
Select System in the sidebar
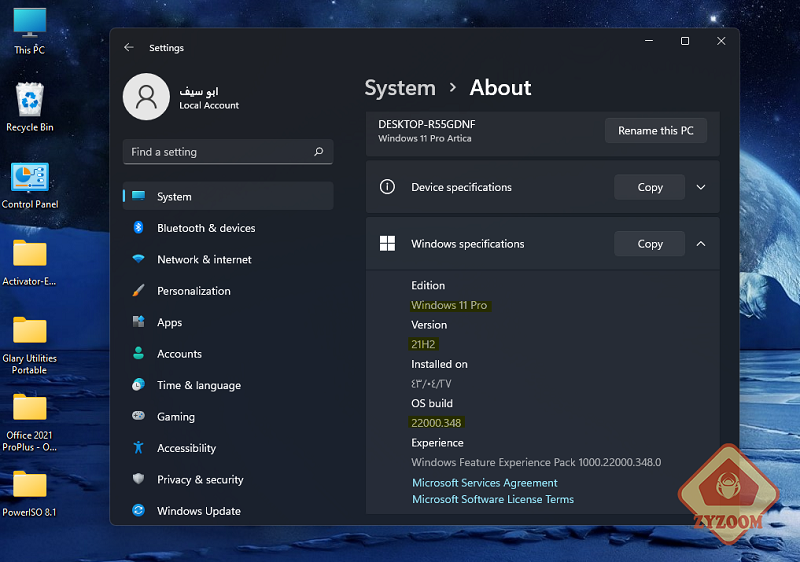click(228, 196)
